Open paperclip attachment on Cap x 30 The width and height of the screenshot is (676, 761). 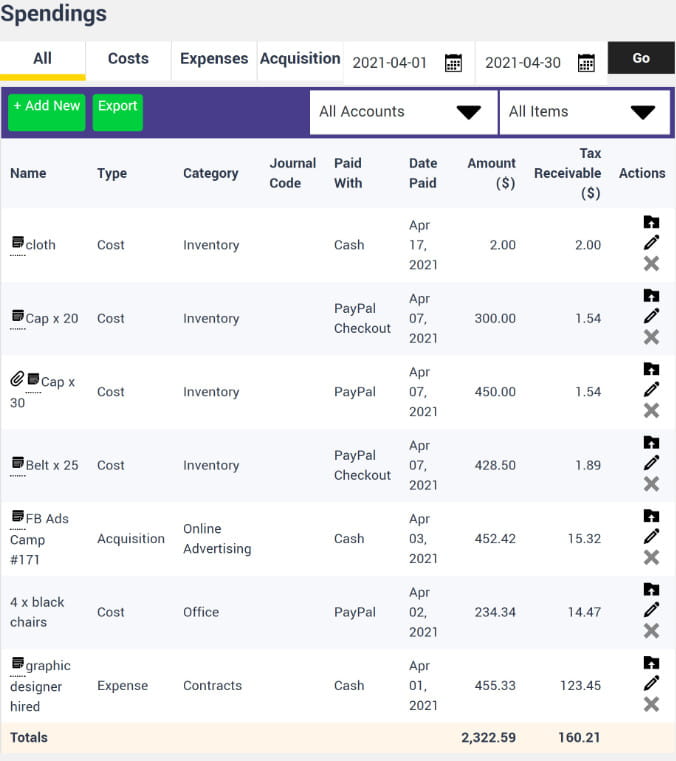click(17, 380)
